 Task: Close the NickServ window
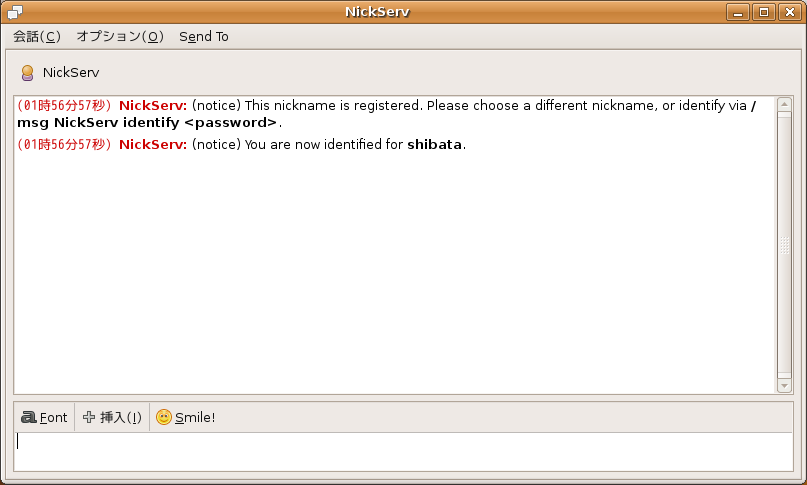(790, 12)
